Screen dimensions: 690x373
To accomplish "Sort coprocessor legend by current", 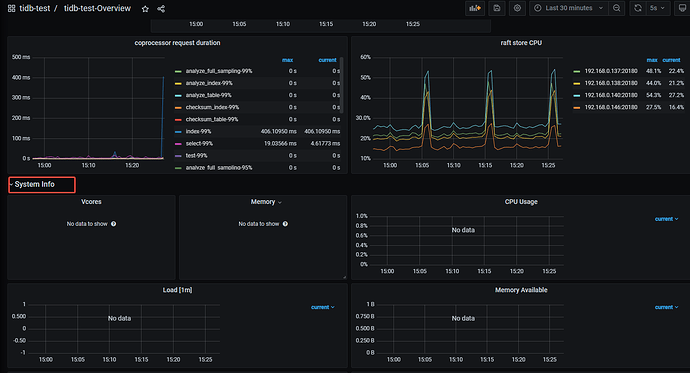I will coord(327,60).
